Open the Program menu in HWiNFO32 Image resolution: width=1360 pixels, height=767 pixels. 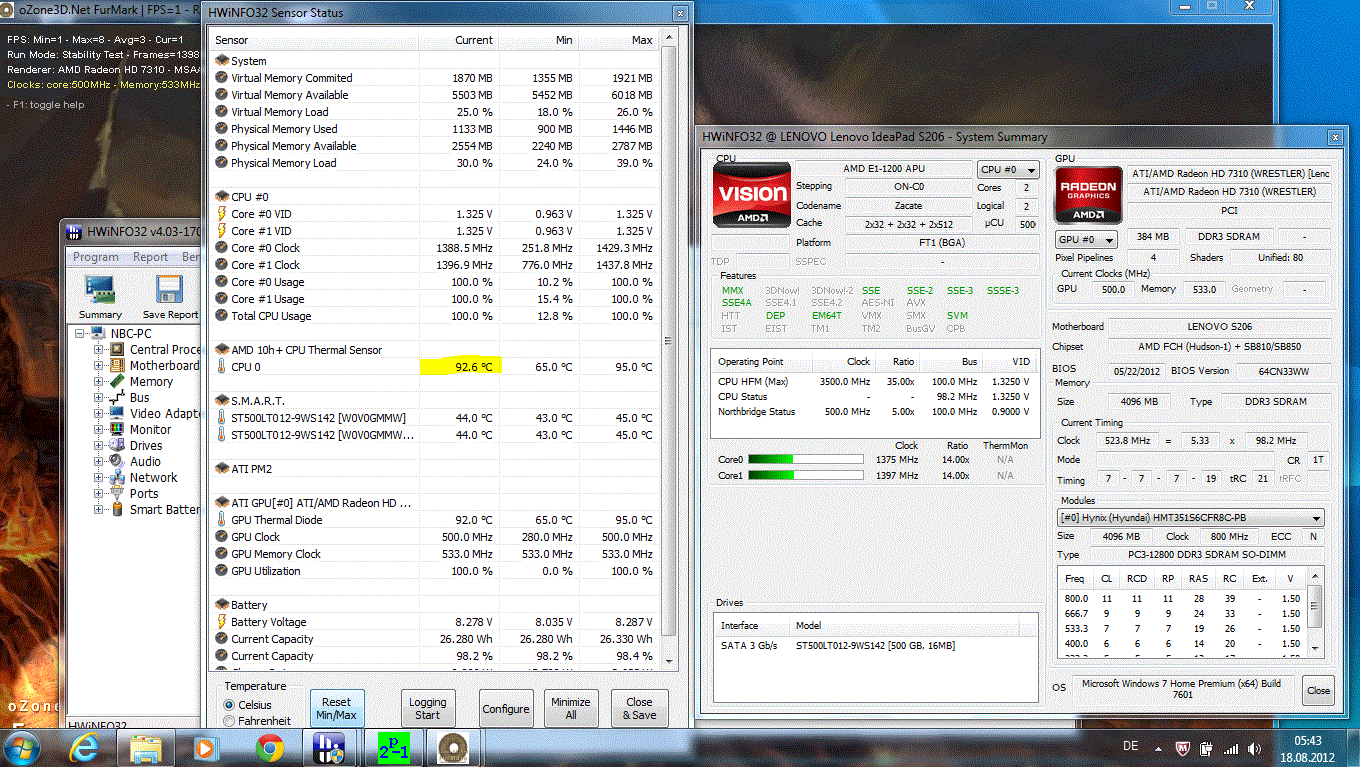[x=96, y=257]
